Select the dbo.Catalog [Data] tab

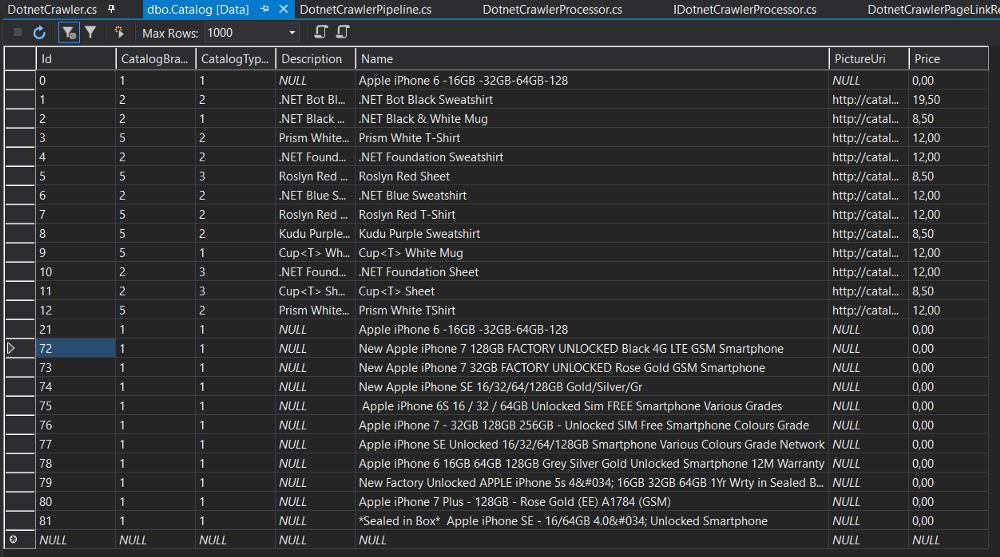pyautogui.click(x=198, y=10)
